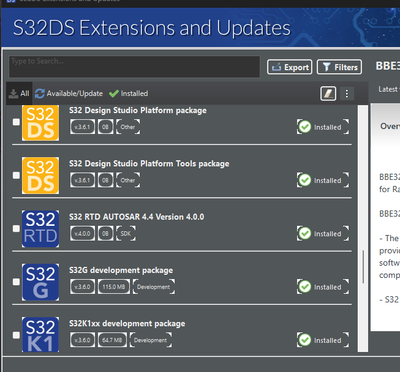Check the S32G development package checkbox
Viewport: 400px width, 372px height.
16,282
